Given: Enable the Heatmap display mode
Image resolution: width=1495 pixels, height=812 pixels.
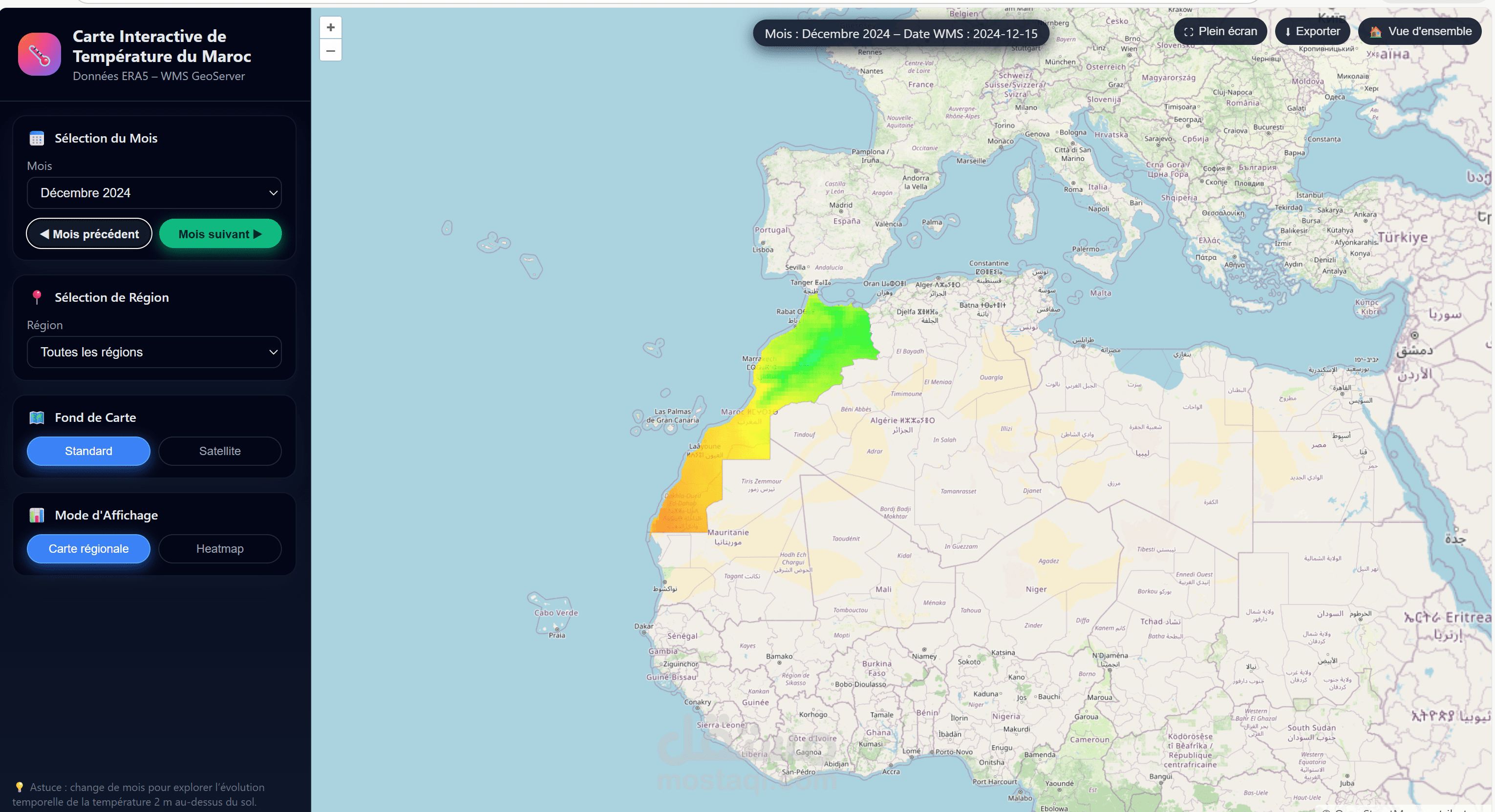Looking at the screenshot, I should (x=219, y=548).
